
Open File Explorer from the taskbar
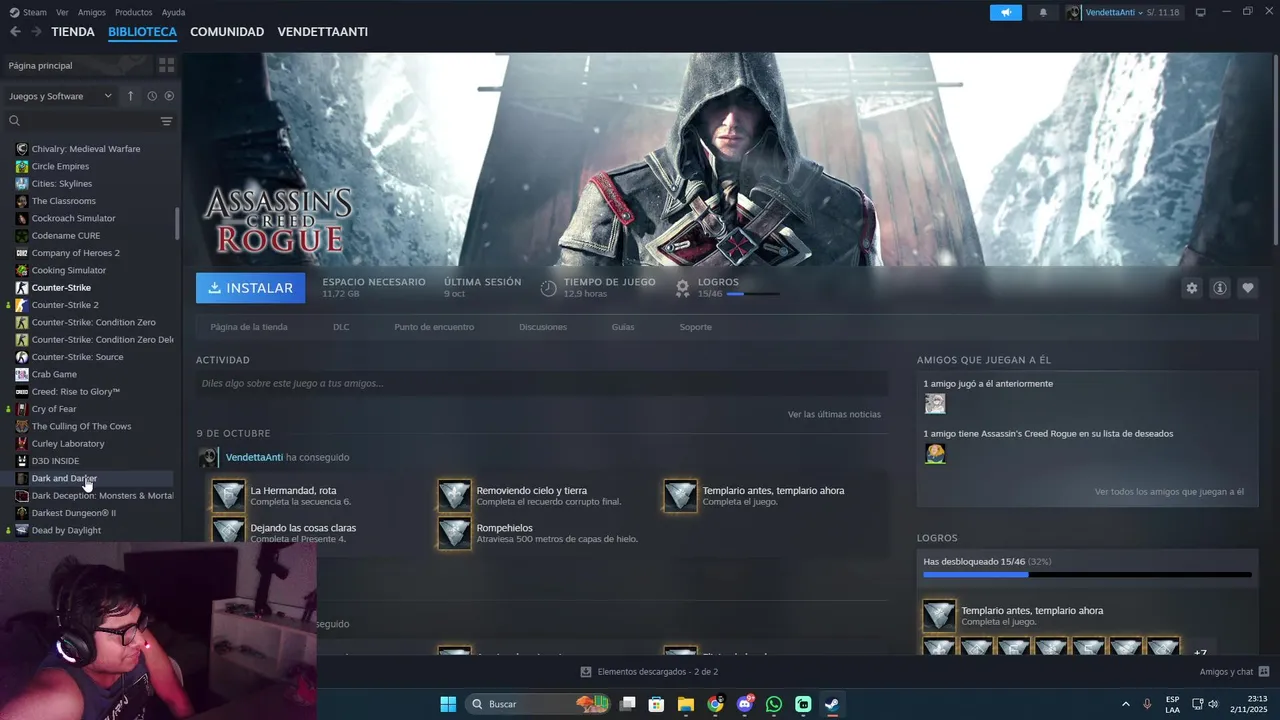(686, 704)
